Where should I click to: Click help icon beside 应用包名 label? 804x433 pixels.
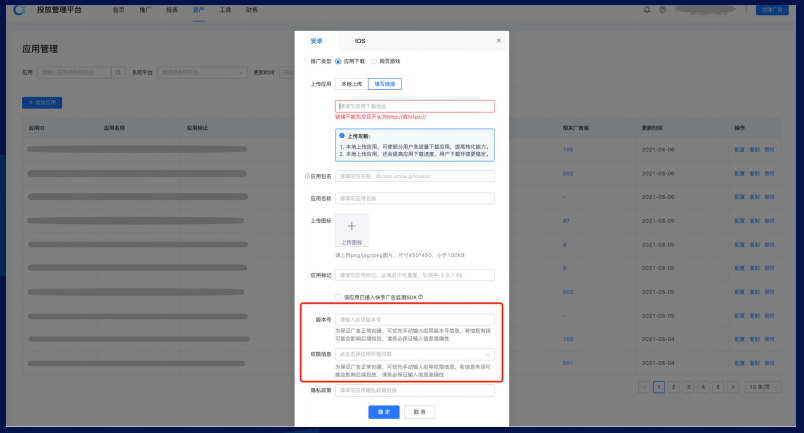[307, 176]
